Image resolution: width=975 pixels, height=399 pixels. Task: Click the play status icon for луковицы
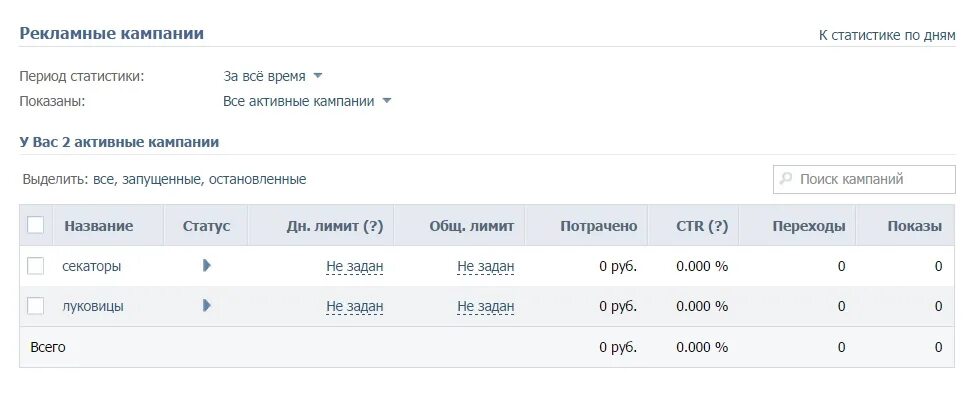pos(207,305)
